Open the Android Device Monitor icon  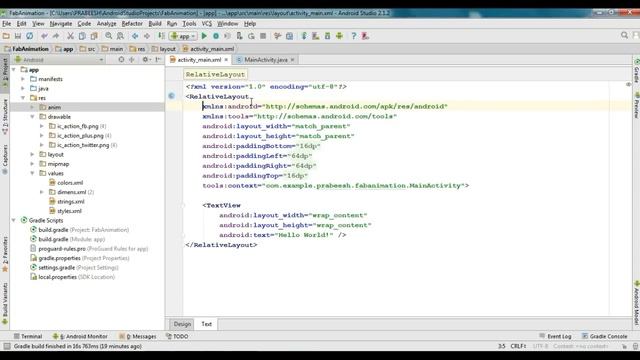click(339, 36)
